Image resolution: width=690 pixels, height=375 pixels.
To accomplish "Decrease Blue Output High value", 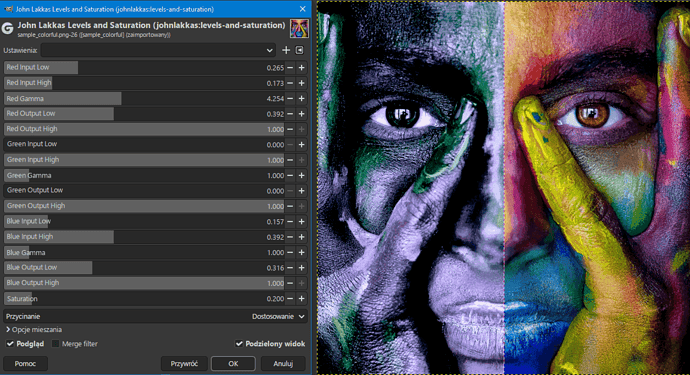I will click(290, 283).
